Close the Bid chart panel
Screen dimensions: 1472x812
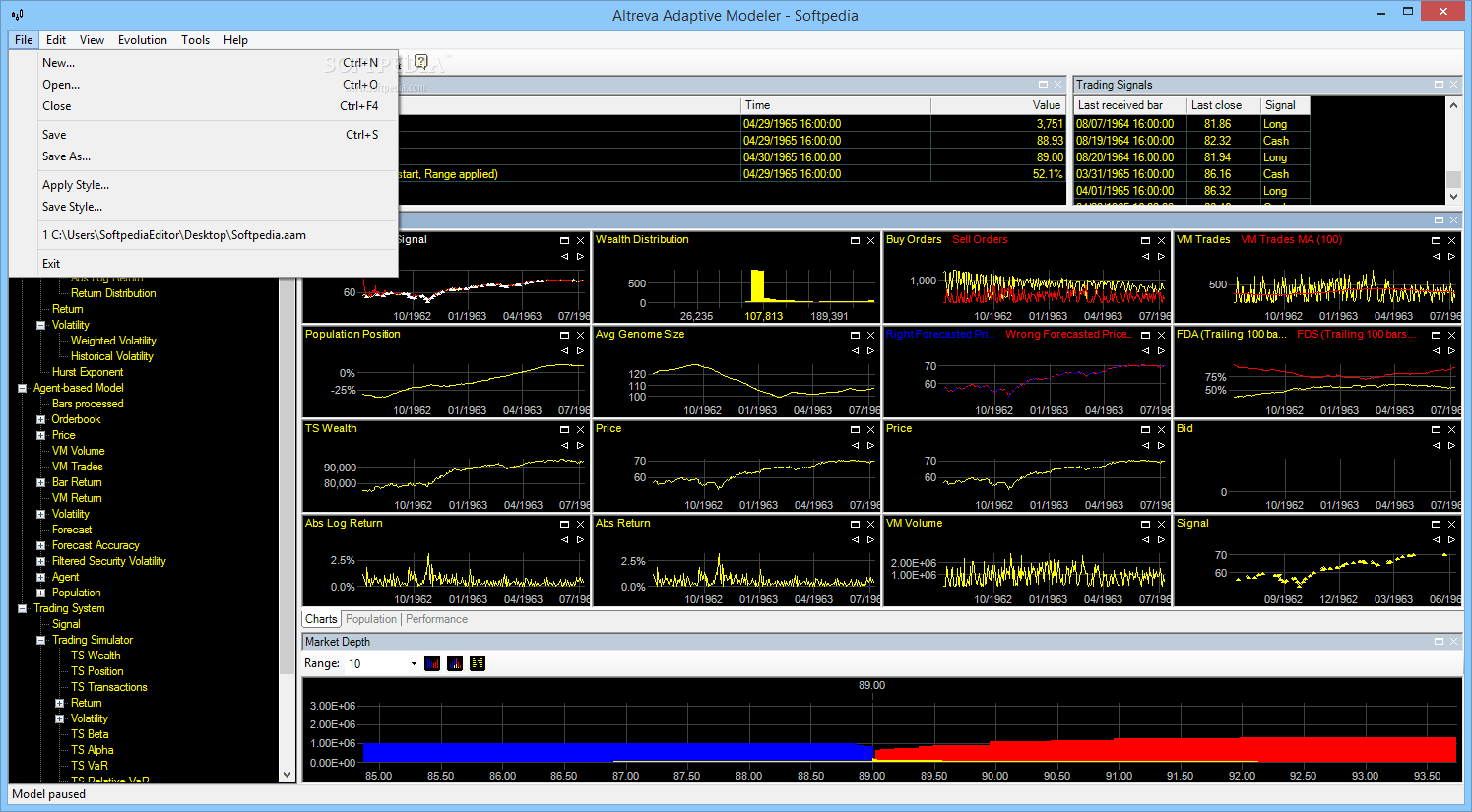(x=1452, y=429)
